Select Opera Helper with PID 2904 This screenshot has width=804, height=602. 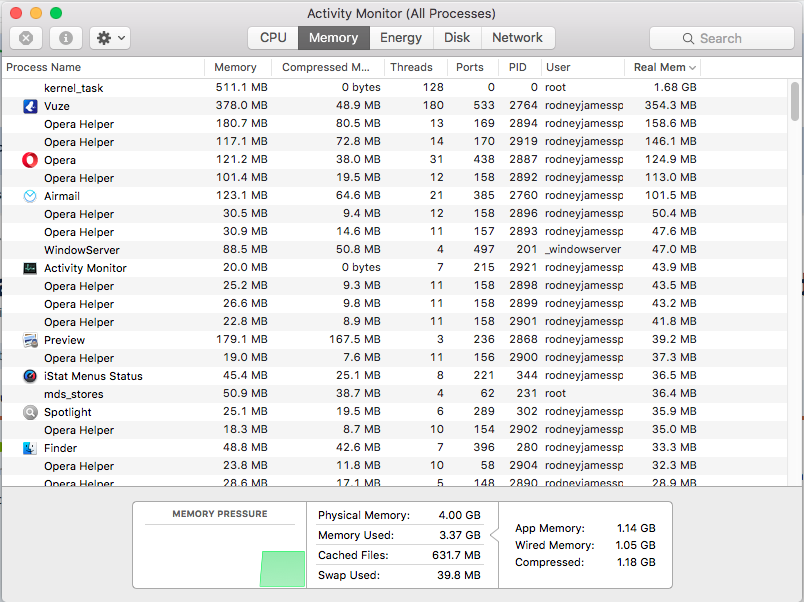(x=395, y=466)
